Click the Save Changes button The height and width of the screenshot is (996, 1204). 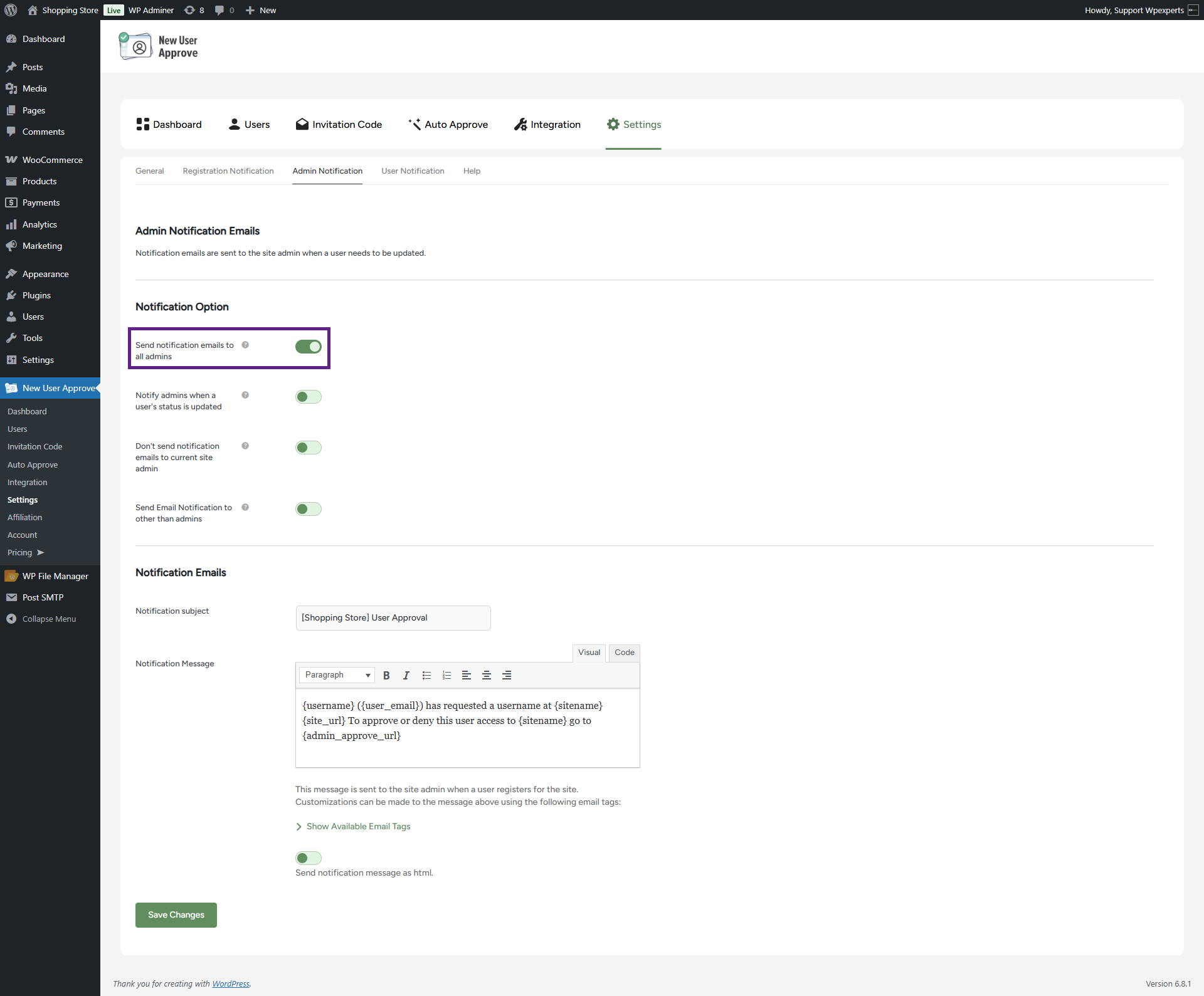(176, 915)
